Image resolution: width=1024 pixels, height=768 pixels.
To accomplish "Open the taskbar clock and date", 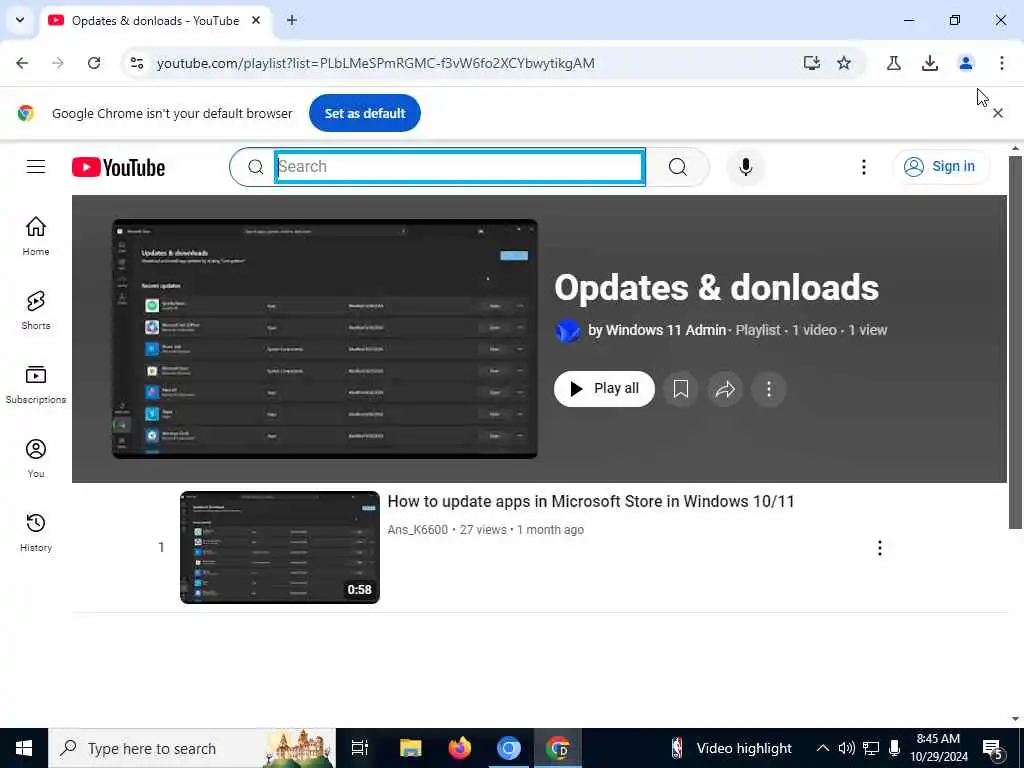I will (x=938, y=748).
